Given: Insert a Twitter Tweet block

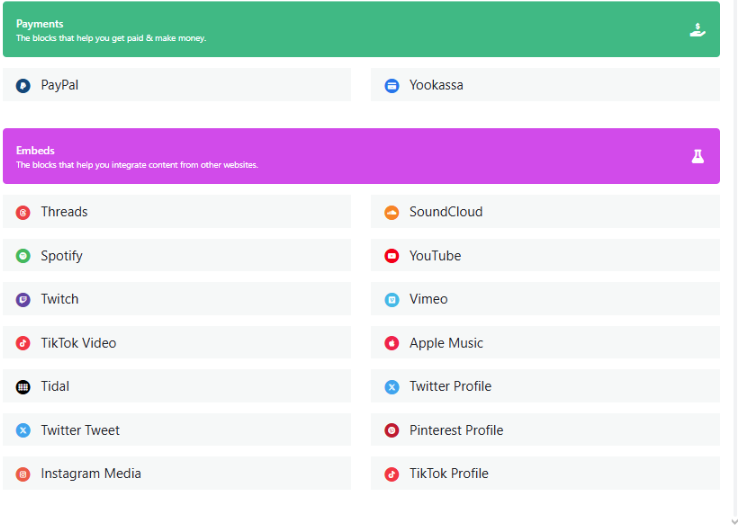Looking at the screenshot, I should (177, 430).
